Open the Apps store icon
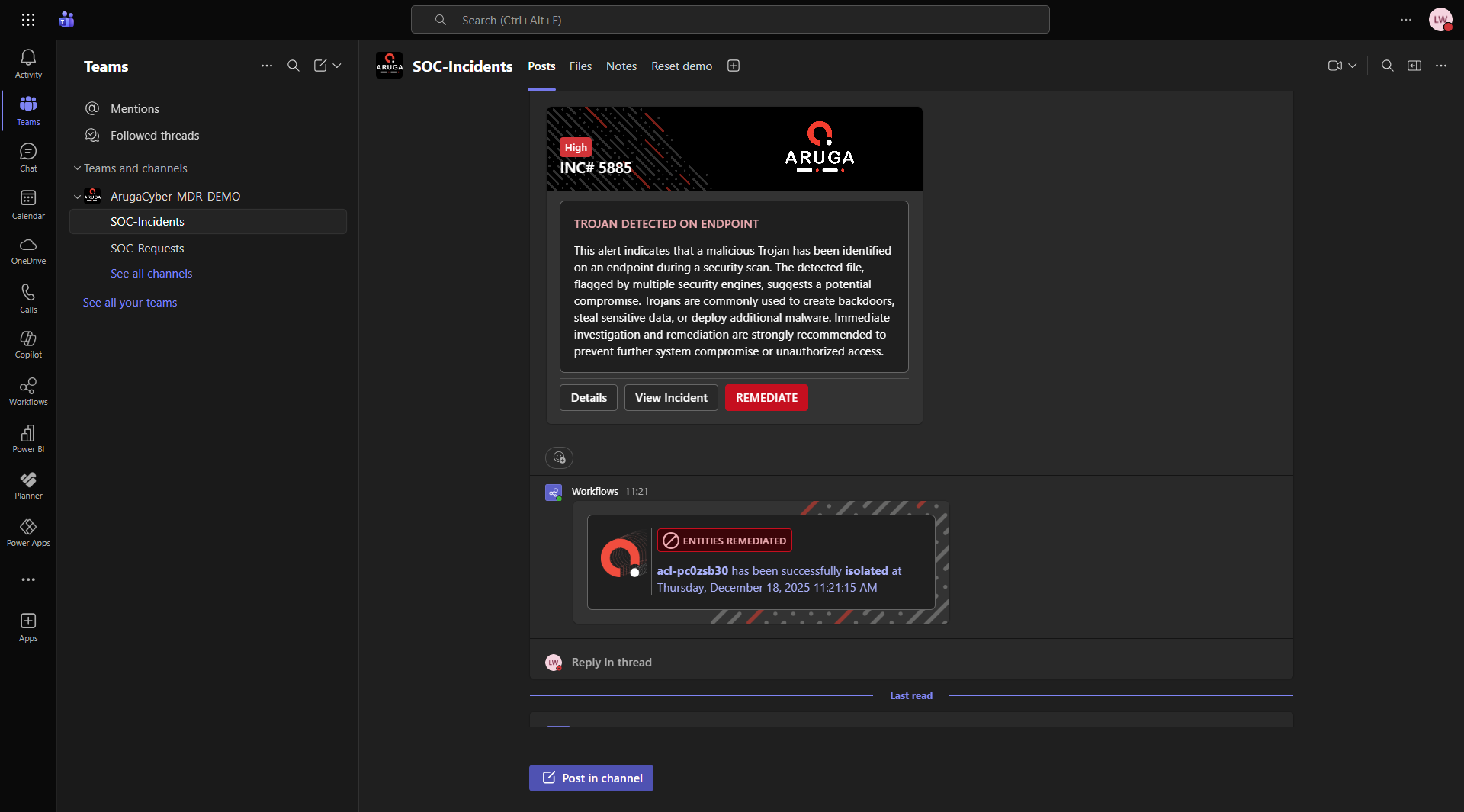Screen dimensions: 1464x812 pyautogui.click(x=28, y=627)
